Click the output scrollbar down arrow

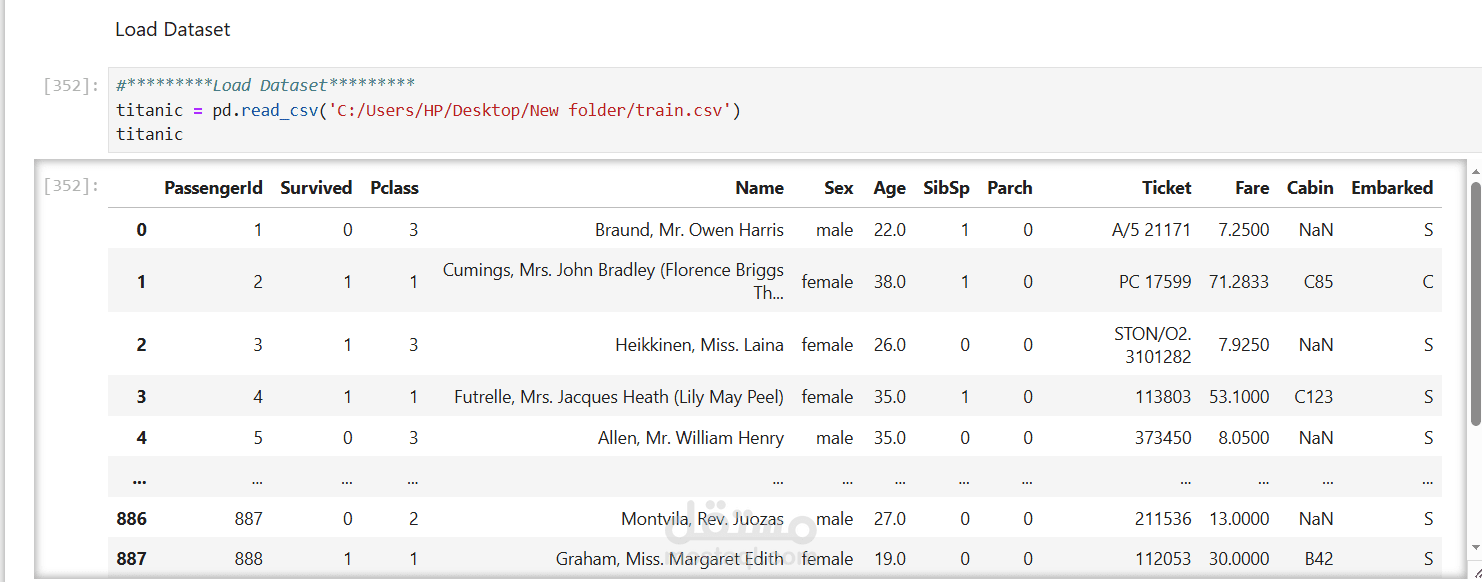[1475, 547]
